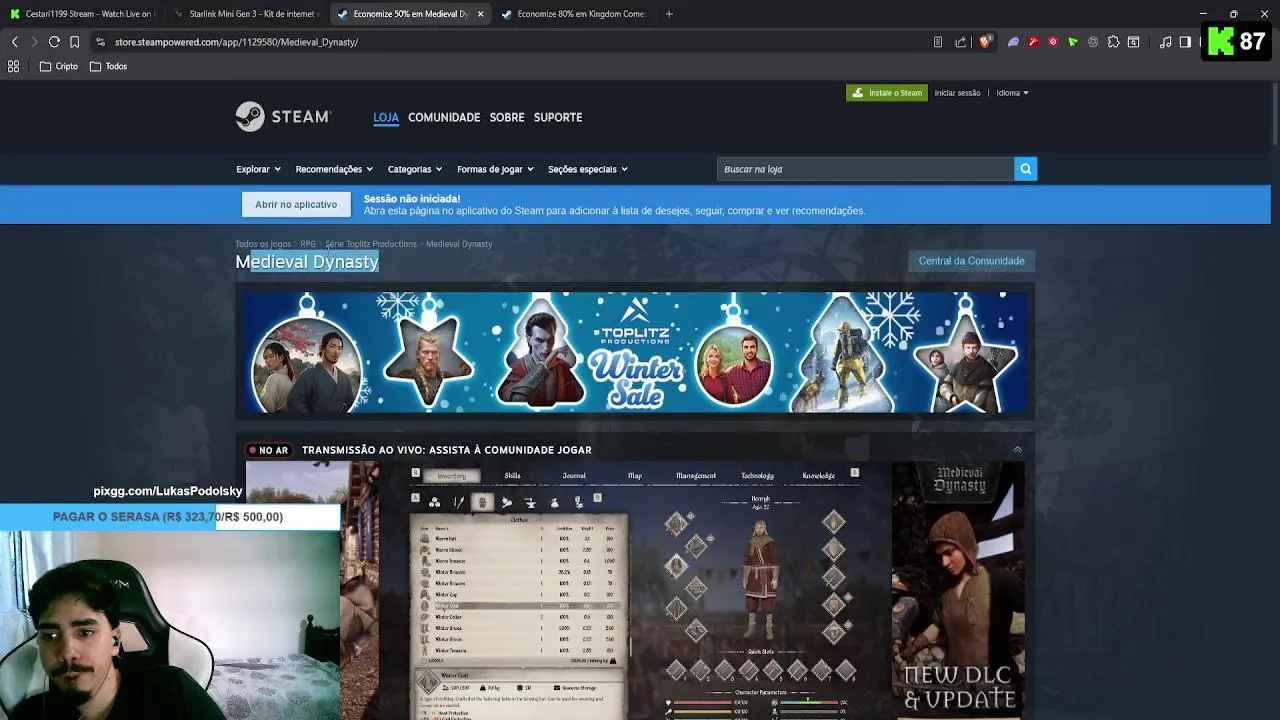This screenshot has width=1280, height=720.
Task: Open the New DLC & Update banner
Action: pos(958,590)
